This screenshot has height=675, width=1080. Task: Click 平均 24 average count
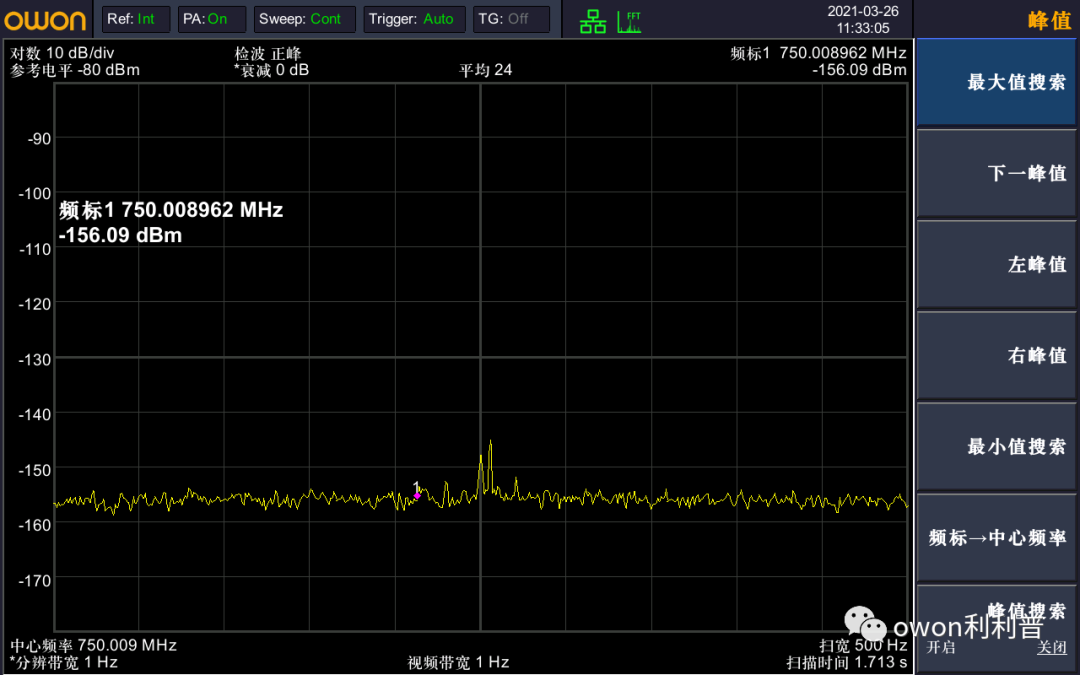point(486,70)
